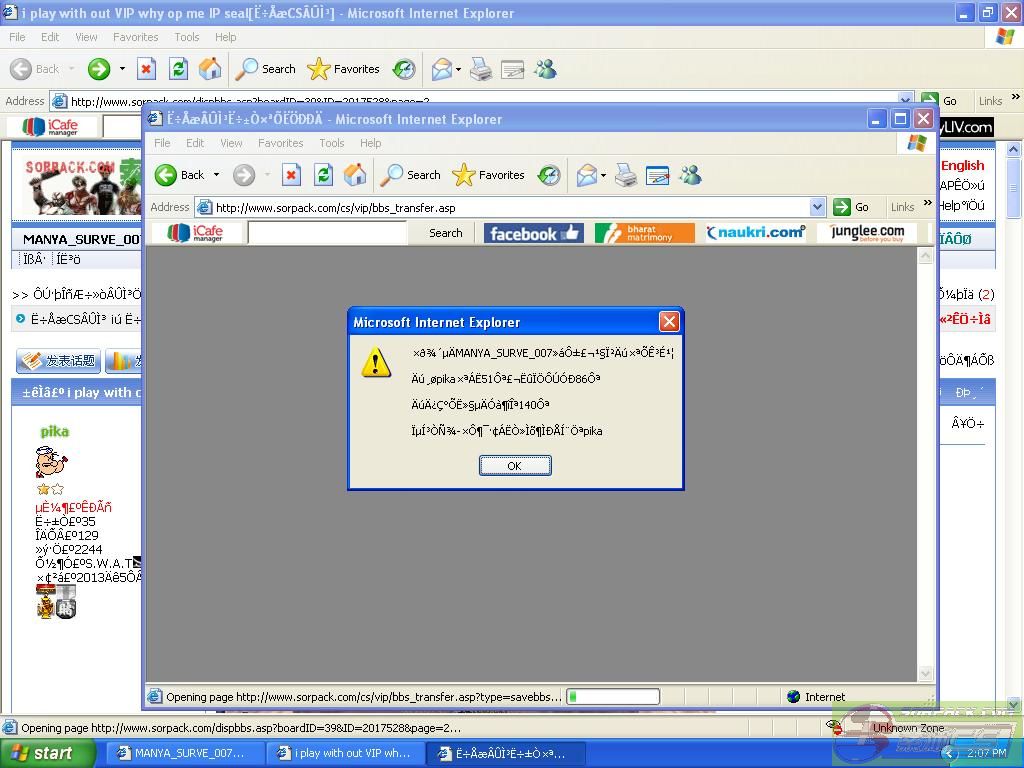
Task: Click the naukri.com toolbar link
Action: 755,233
